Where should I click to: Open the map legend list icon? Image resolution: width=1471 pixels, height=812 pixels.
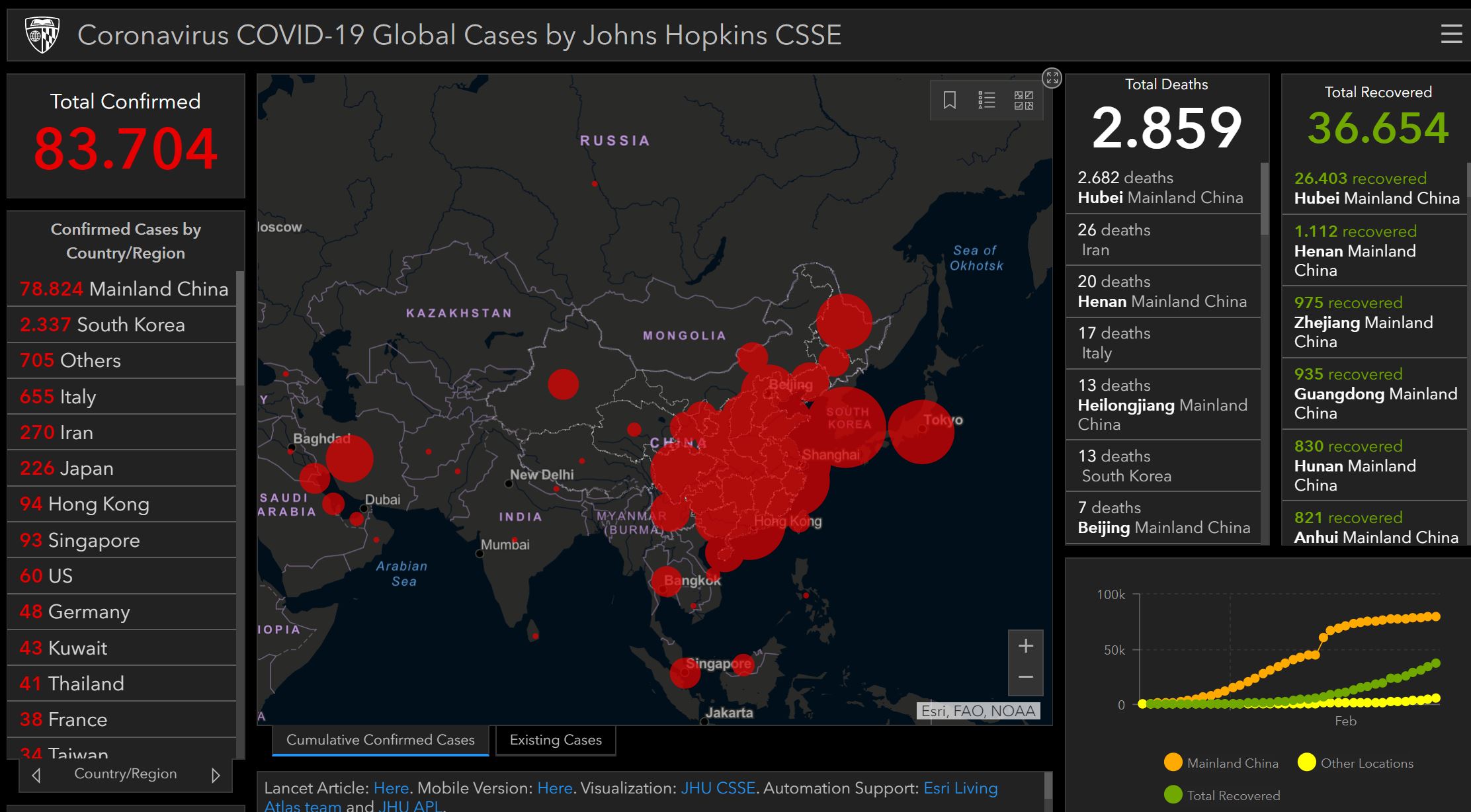click(987, 101)
